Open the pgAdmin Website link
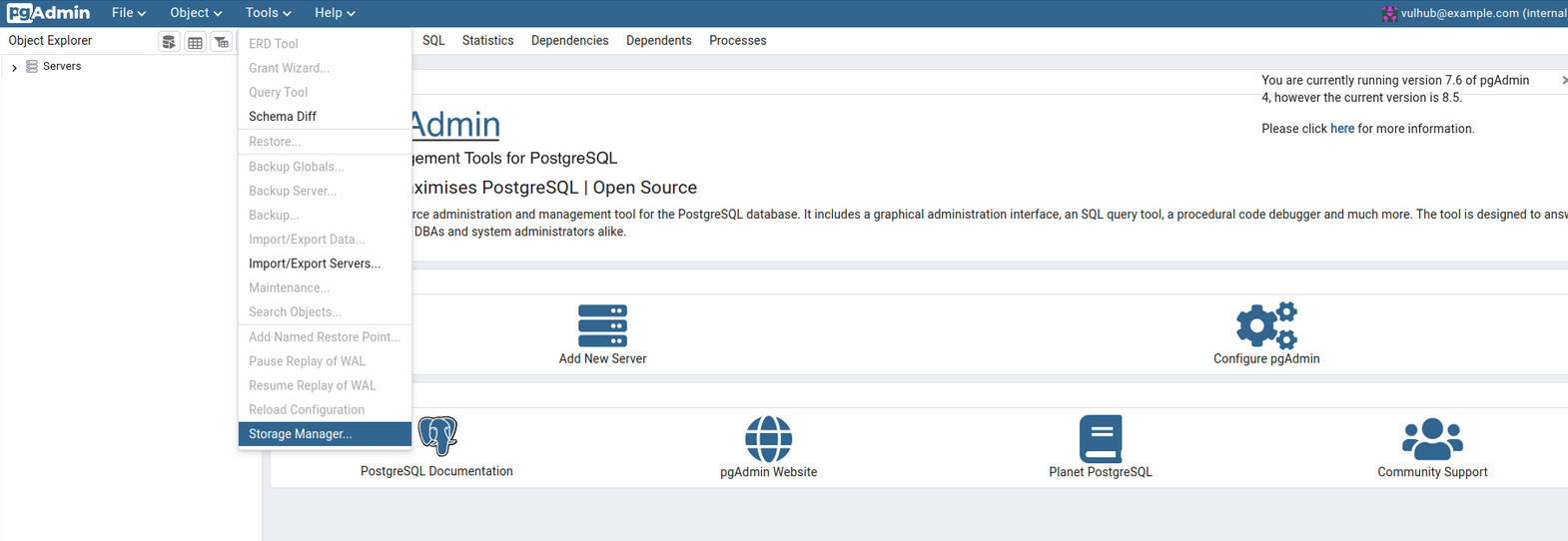1568x541 pixels. [768, 472]
